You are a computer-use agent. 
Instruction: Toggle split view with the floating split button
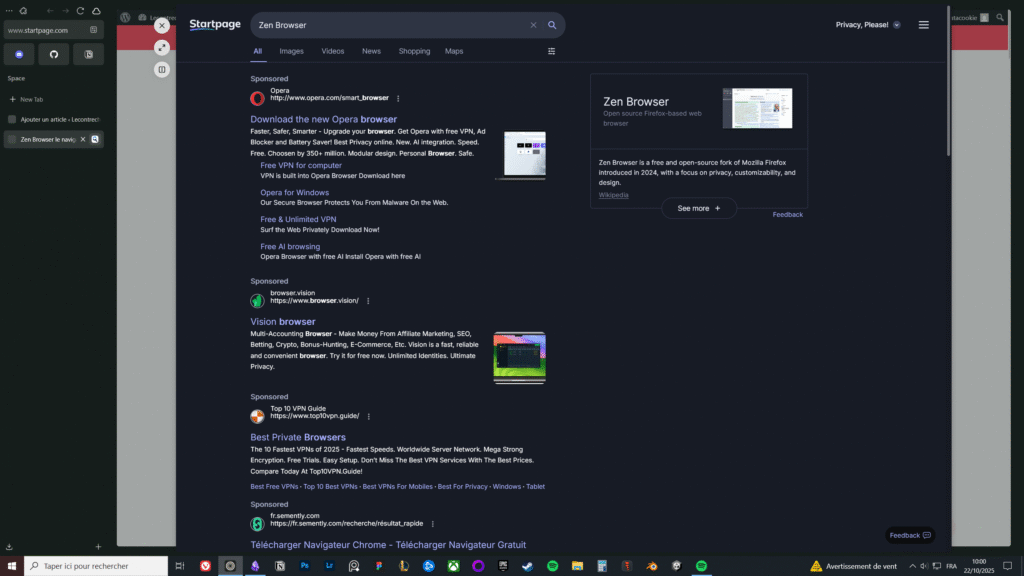(x=162, y=69)
